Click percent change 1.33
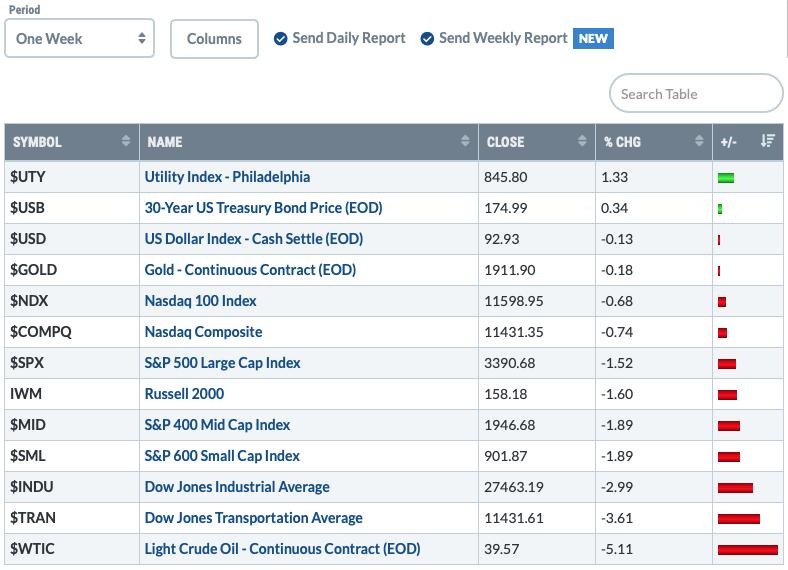Image resolution: width=788 pixels, height=570 pixels. [x=614, y=177]
